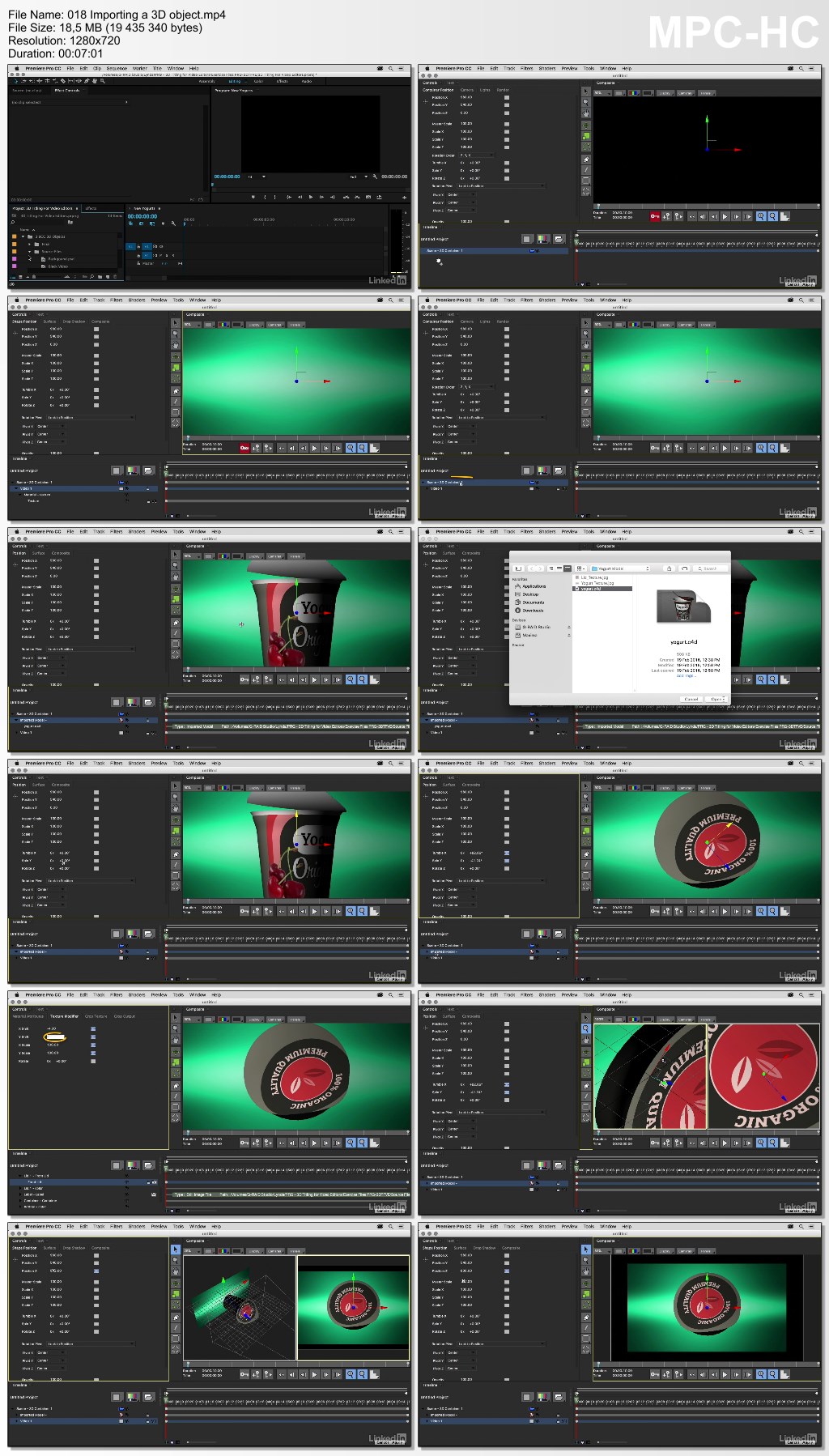
Task: Toggle the X Shift keyframe switch
Action: 93,1028
